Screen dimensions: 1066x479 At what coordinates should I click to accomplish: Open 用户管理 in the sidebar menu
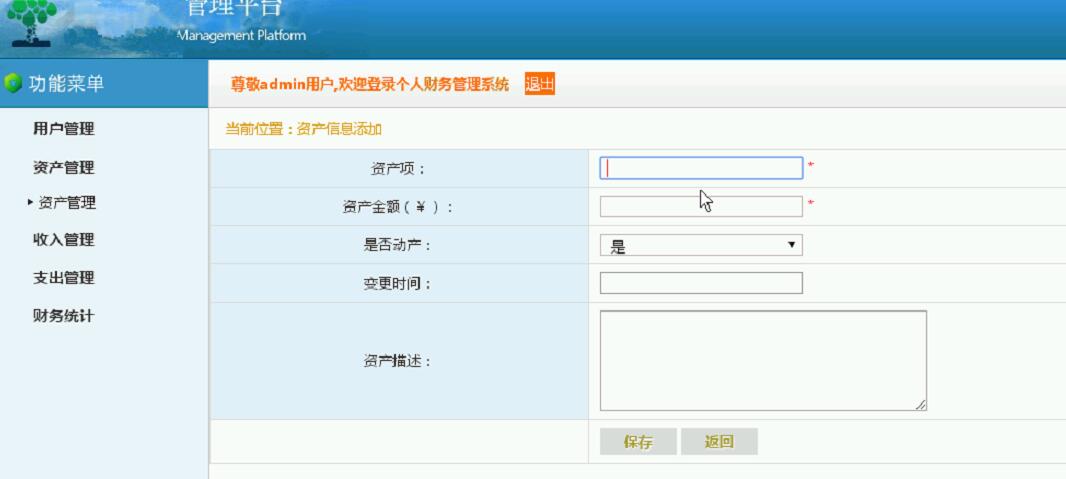64,128
